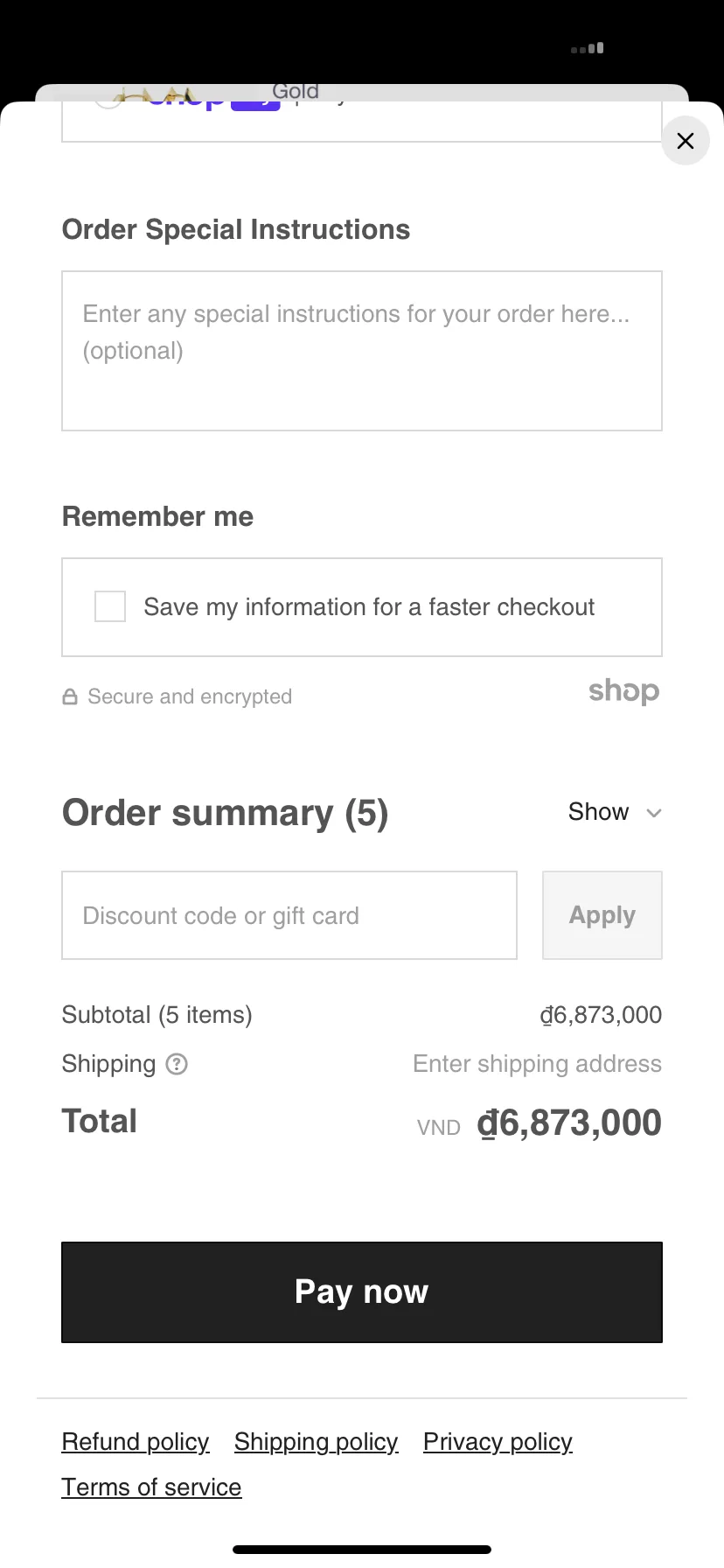This screenshot has width=724, height=1568.
Task: Open the Terms of service link
Action: (x=151, y=1487)
